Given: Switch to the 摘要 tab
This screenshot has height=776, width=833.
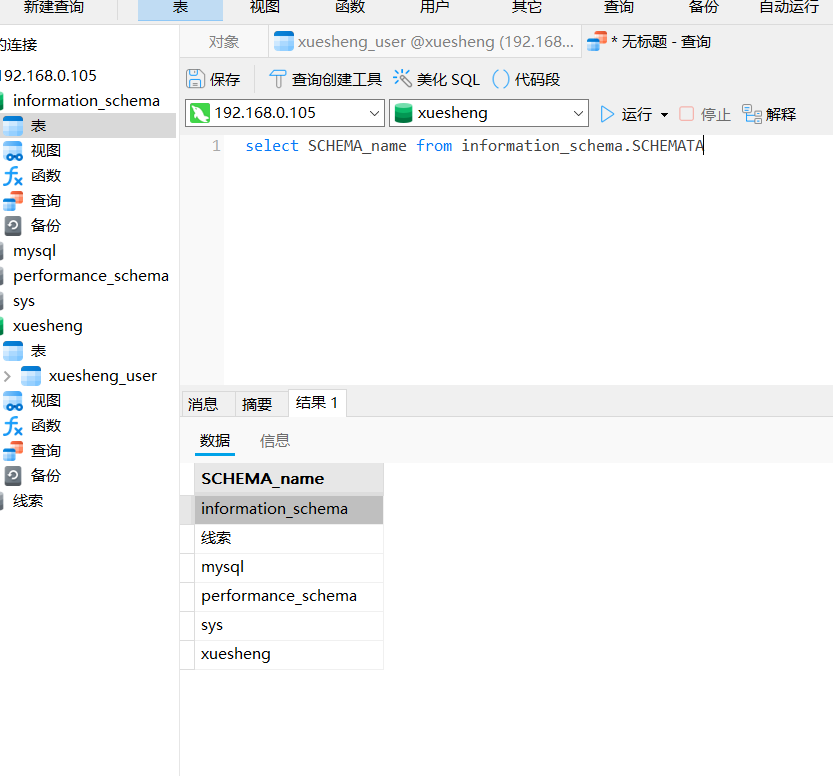Looking at the screenshot, I should pyautogui.click(x=257, y=404).
